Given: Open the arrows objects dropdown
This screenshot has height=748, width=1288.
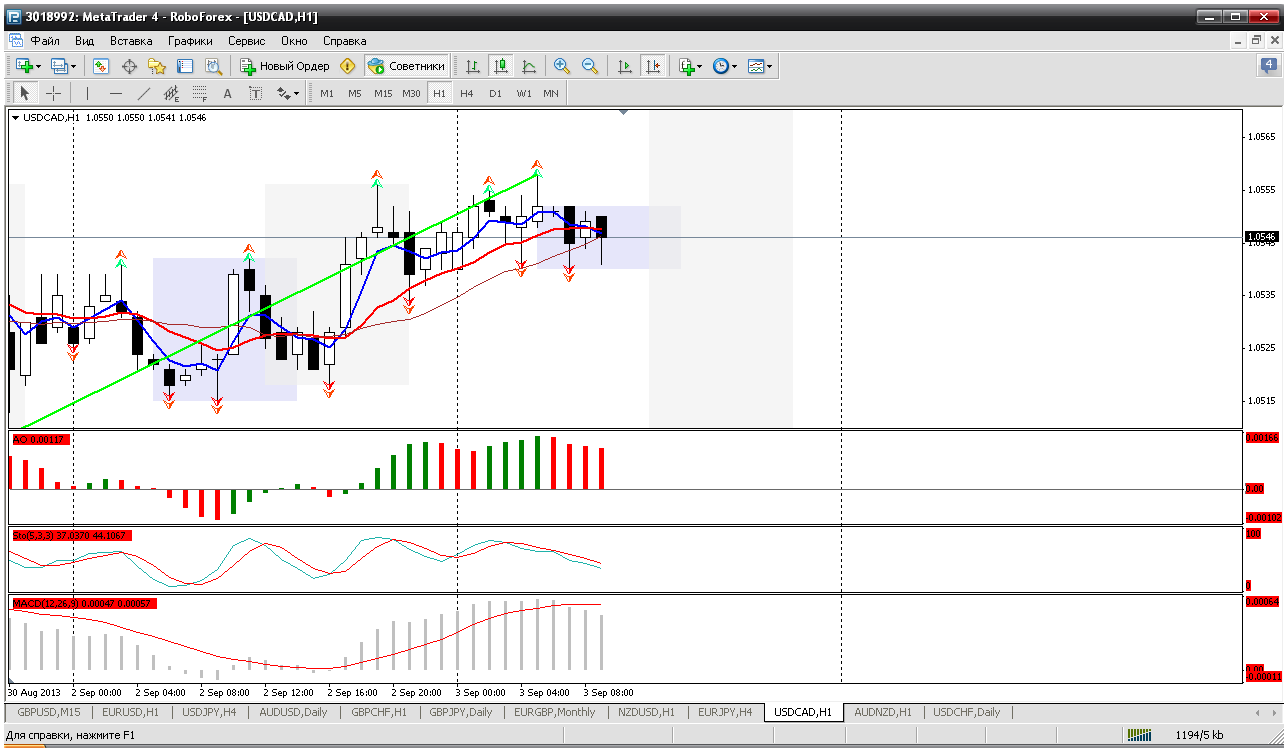Looking at the screenshot, I should 288,93.
